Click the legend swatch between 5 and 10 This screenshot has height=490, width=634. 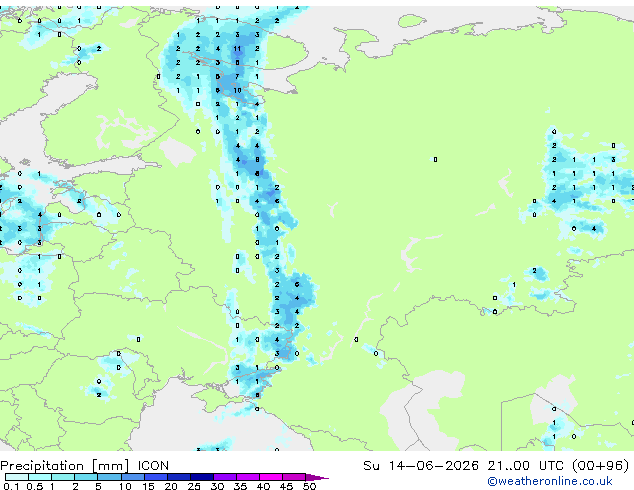click(x=109, y=477)
